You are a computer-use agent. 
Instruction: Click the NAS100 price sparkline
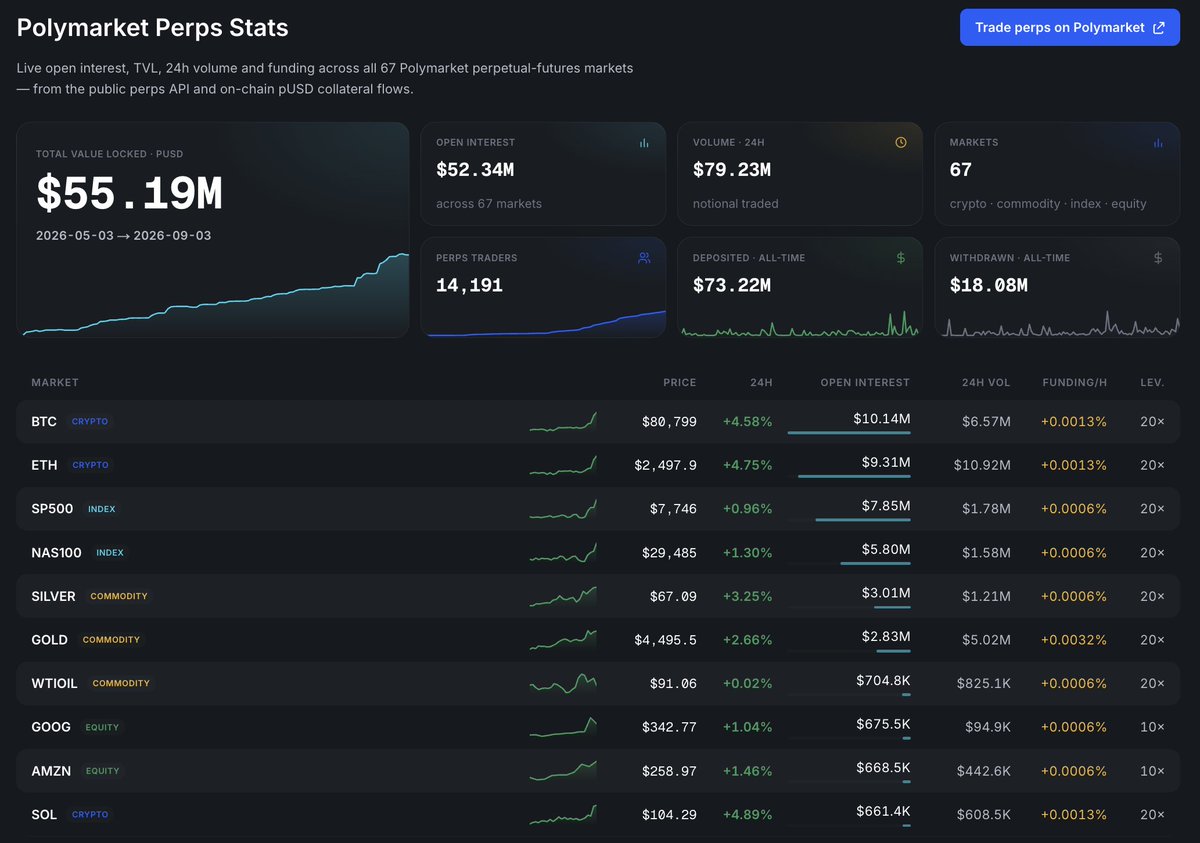(x=563, y=553)
